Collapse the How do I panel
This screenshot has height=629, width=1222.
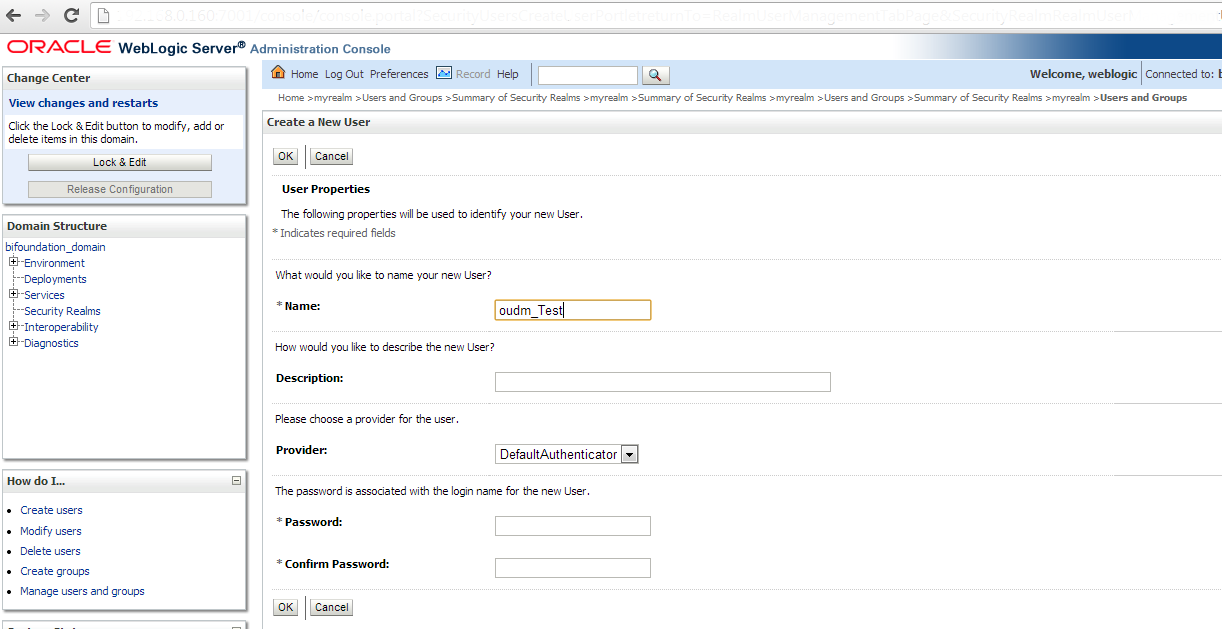coord(236,481)
